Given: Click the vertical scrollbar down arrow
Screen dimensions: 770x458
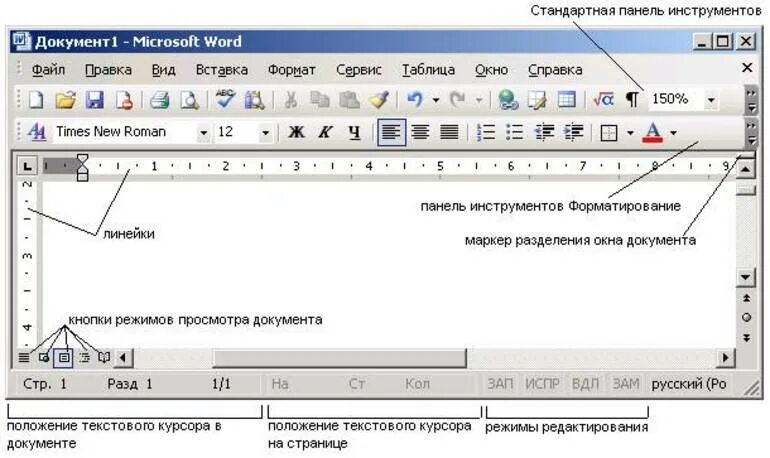Looking at the screenshot, I should (x=745, y=277).
